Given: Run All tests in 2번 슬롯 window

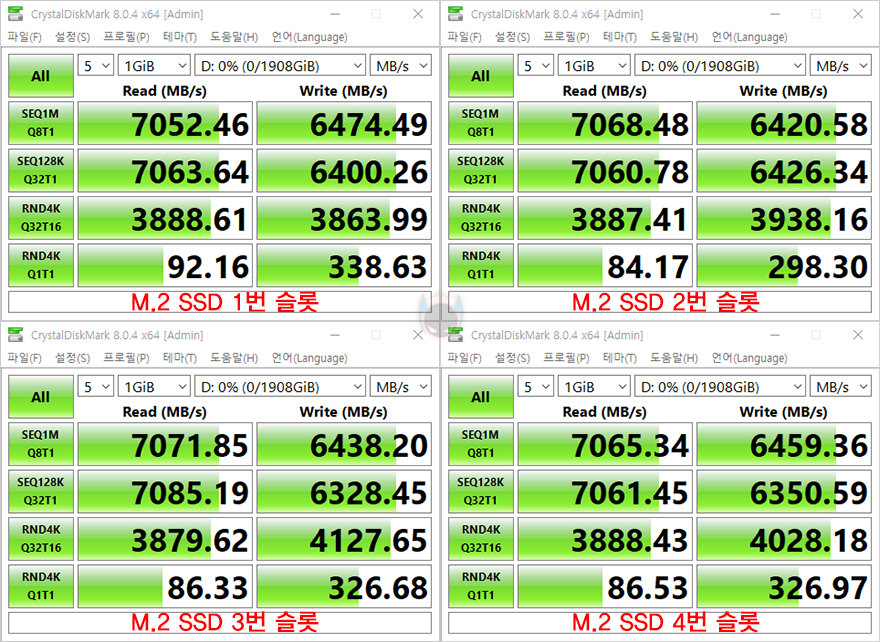Looking at the screenshot, I should click(x=480, y=76).
